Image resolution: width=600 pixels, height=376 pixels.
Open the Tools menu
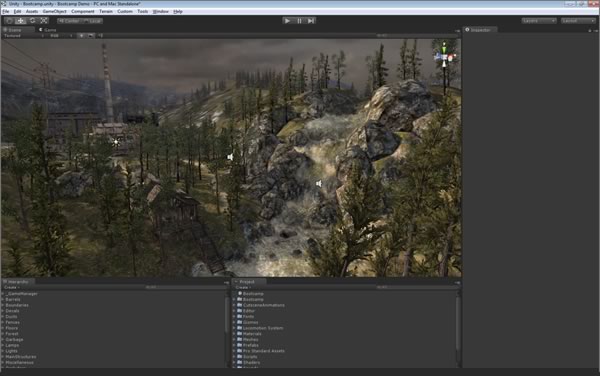pos(142,11)
